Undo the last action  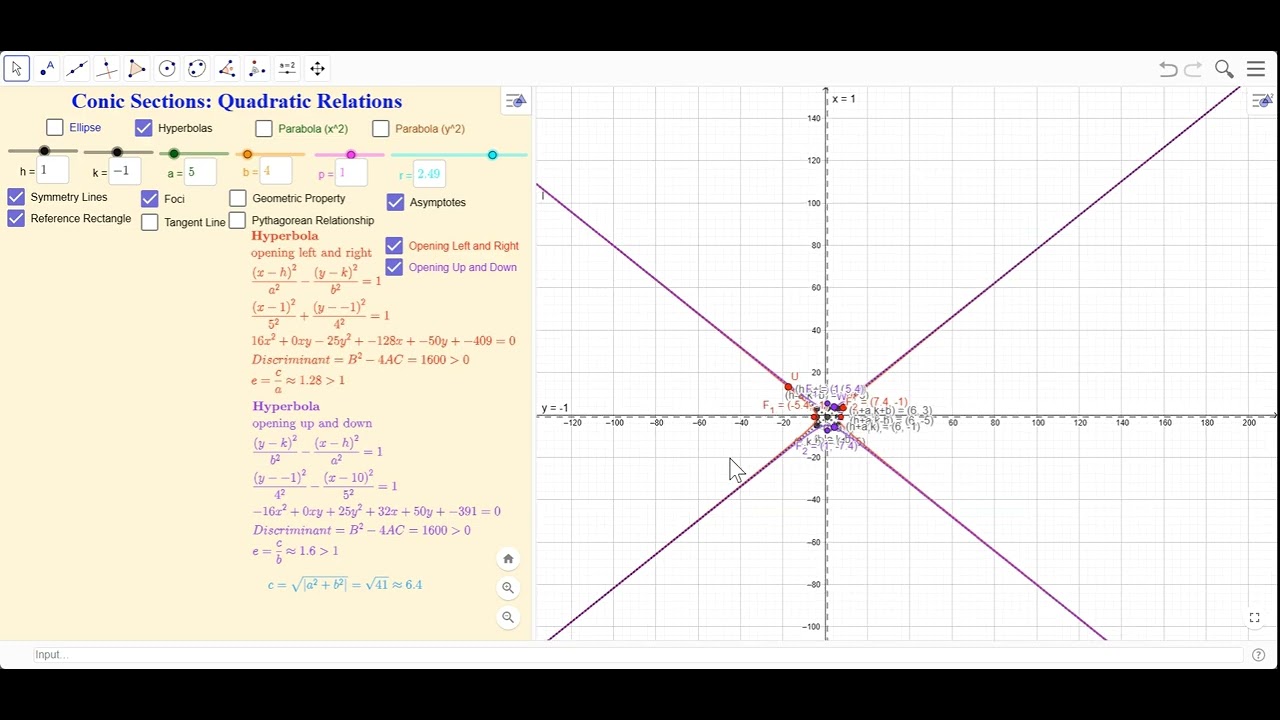[x=1168, y=69]
